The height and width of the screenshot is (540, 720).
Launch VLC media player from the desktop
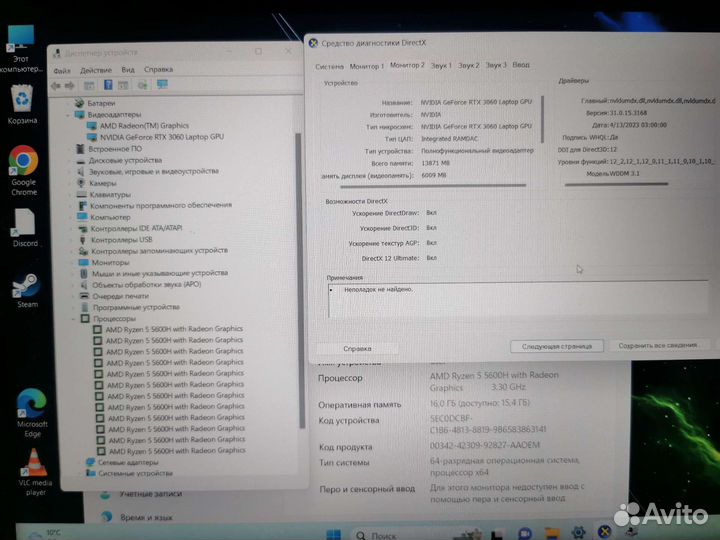(35, 472)
